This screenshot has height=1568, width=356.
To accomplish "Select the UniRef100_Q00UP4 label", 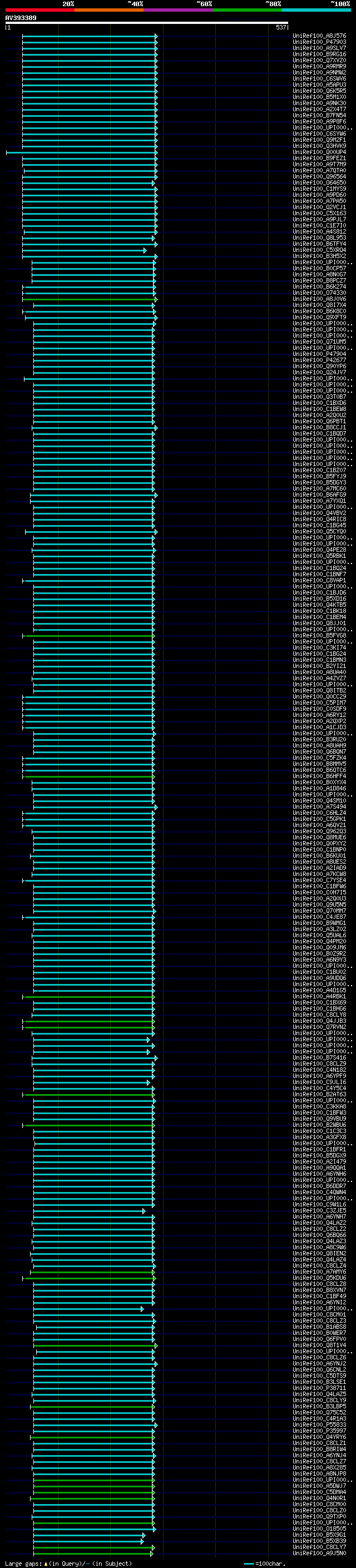I will 319,152.
